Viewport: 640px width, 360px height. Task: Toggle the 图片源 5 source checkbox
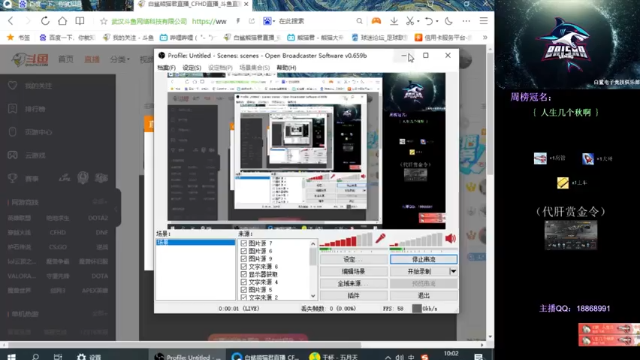point(244,290)
